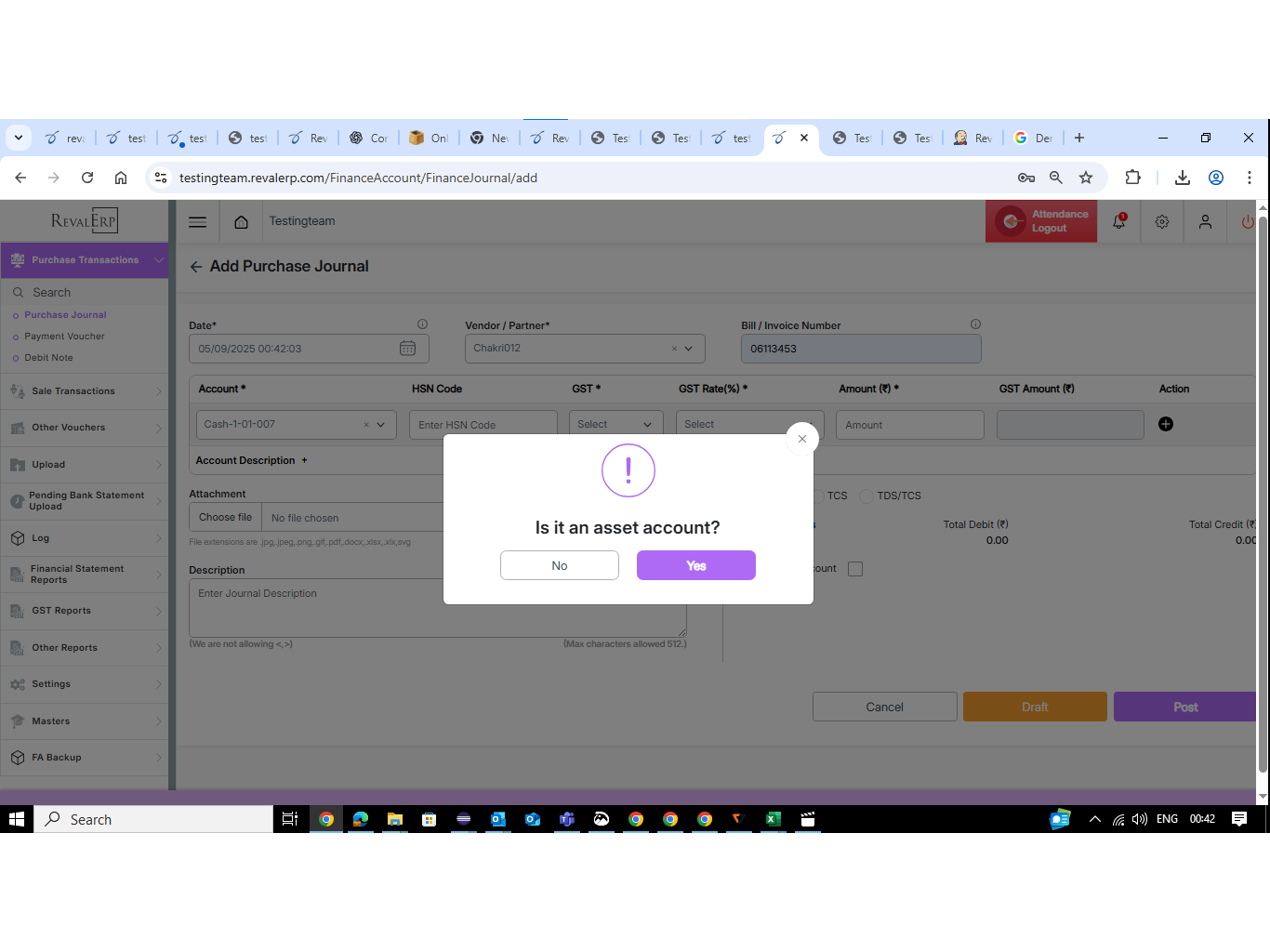Tick the checkbox below TCS options

(x=855, y=569)
